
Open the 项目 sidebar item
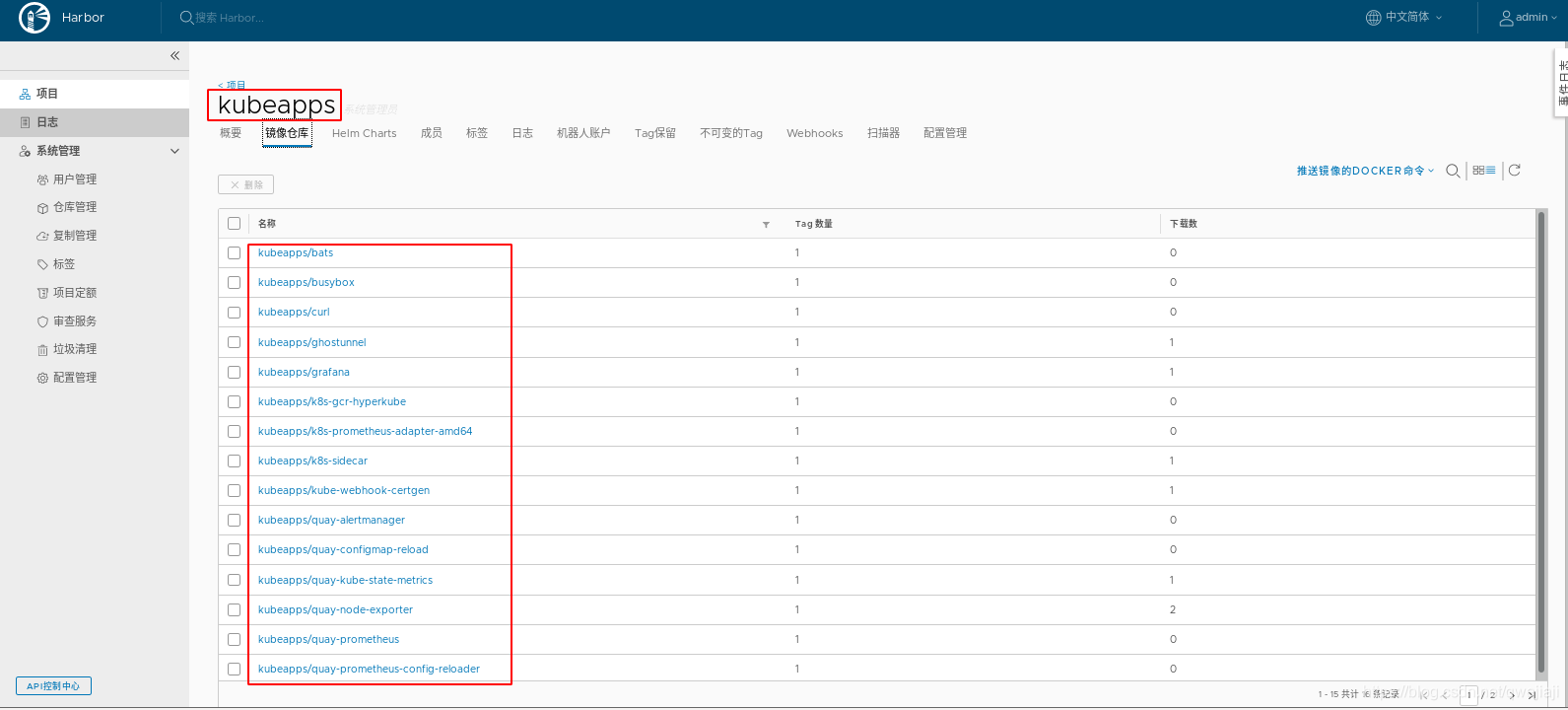[x=95, y=94]
